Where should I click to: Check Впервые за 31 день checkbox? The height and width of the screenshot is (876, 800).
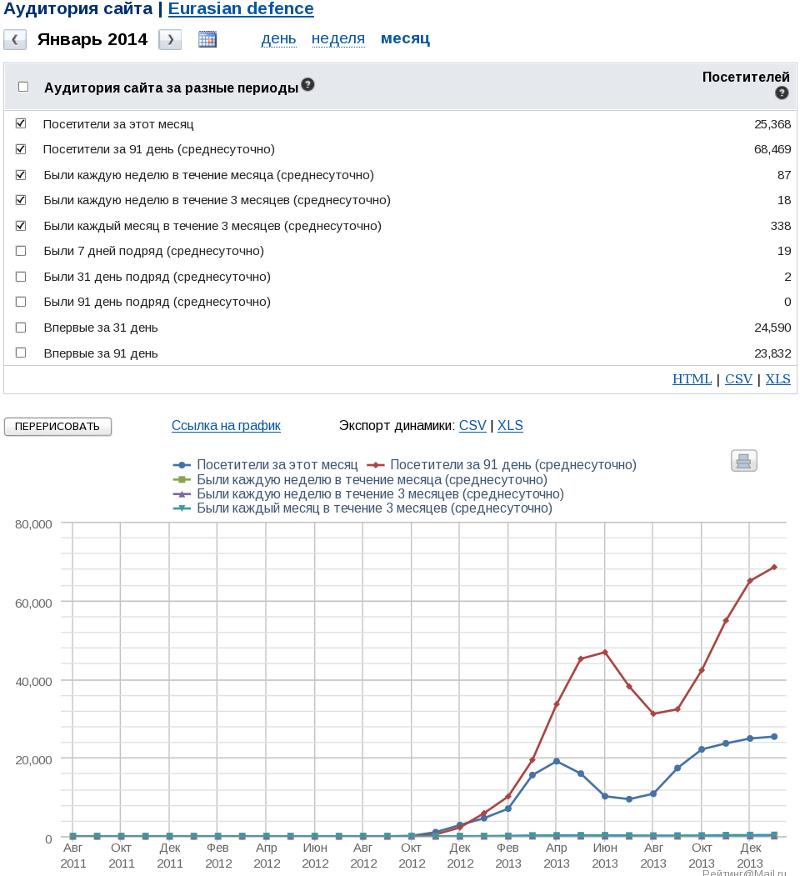(21, 327)
